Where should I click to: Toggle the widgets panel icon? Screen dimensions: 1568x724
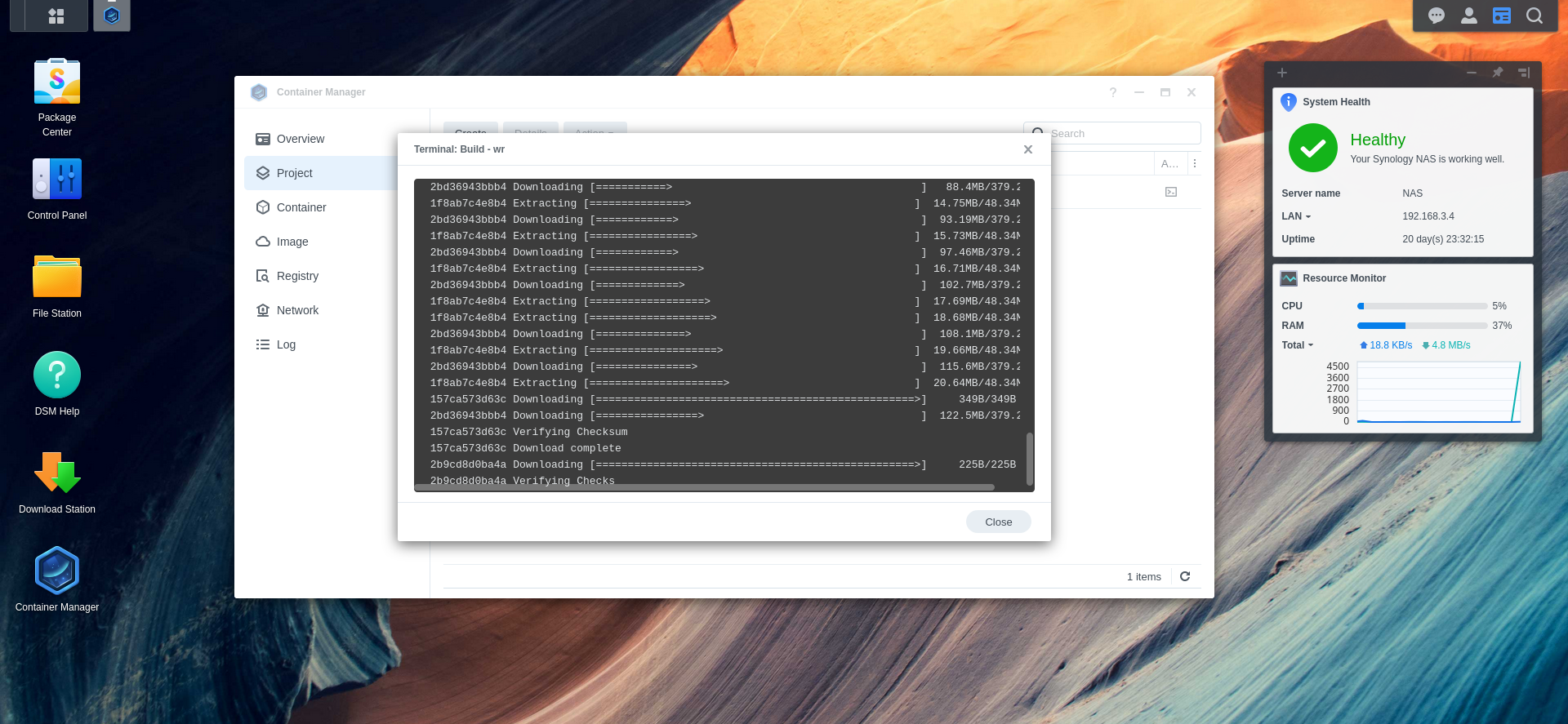[x=1502, y=16]
